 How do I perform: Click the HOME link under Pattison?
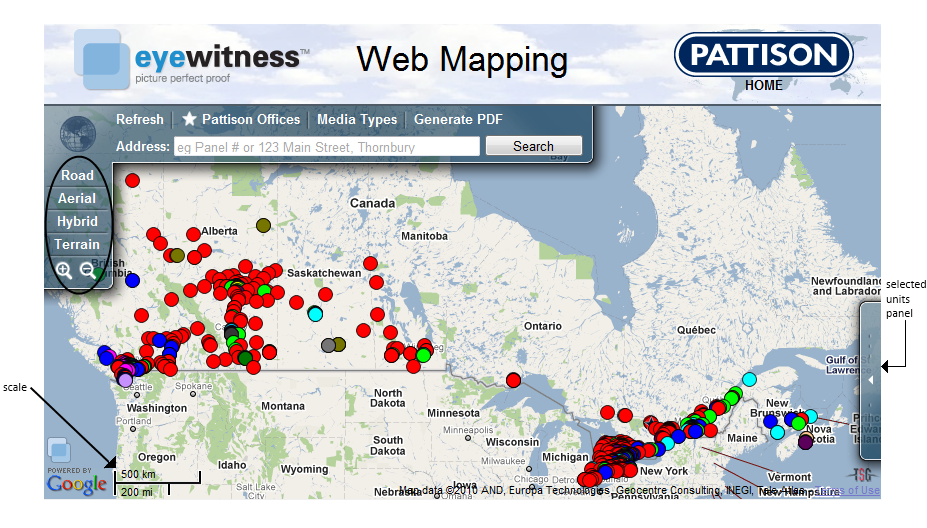click(763, 85)
